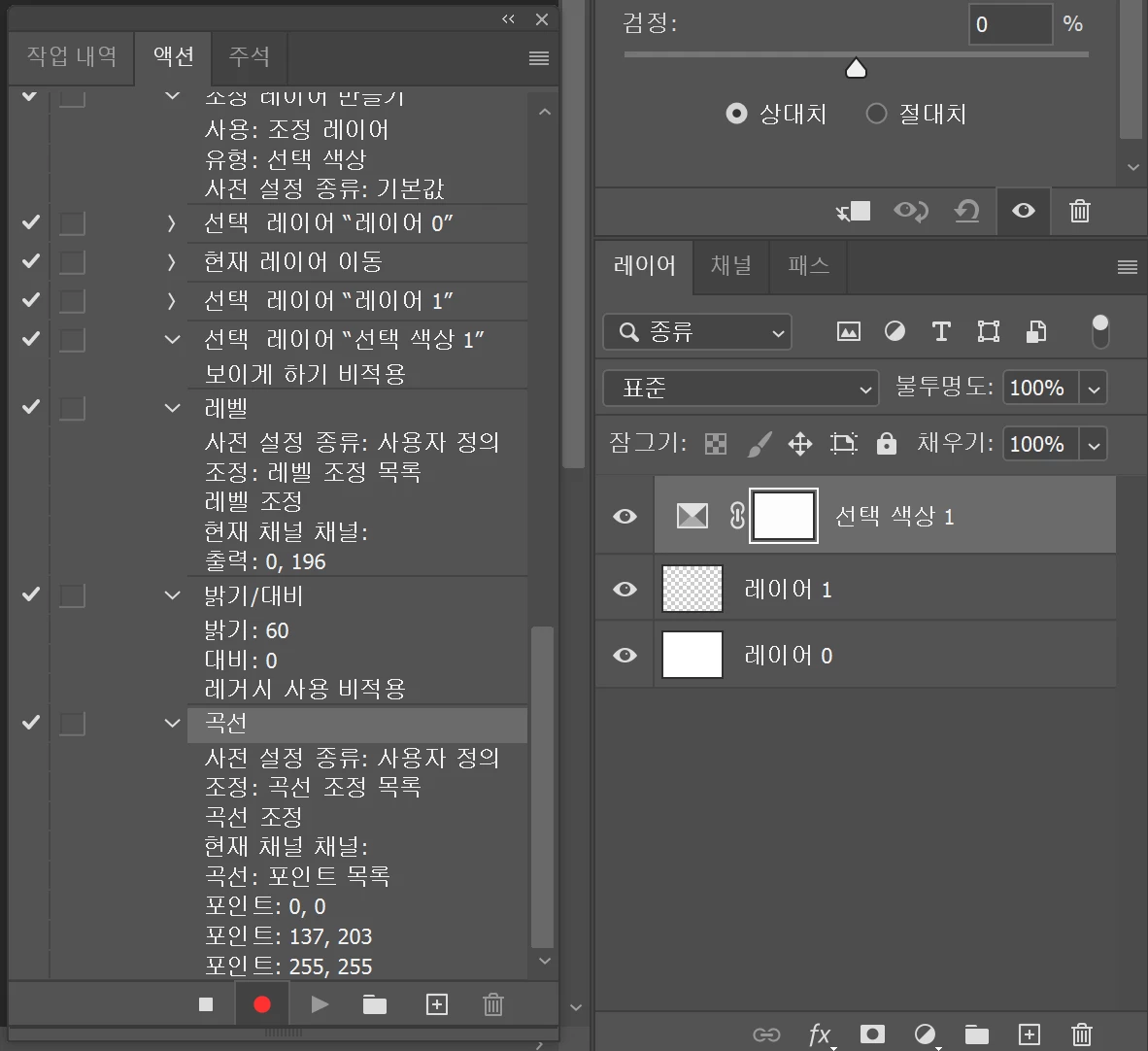Create new layer group
This screenshot has height=1051, width=1148.
tap(977, 1034)
